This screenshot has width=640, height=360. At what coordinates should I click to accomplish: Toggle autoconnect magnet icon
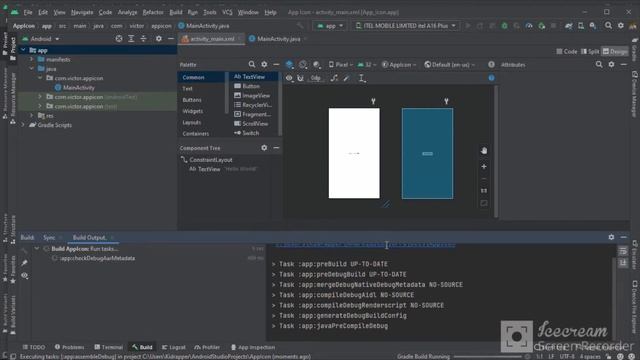pyautogui.click(x=300, y=78)
